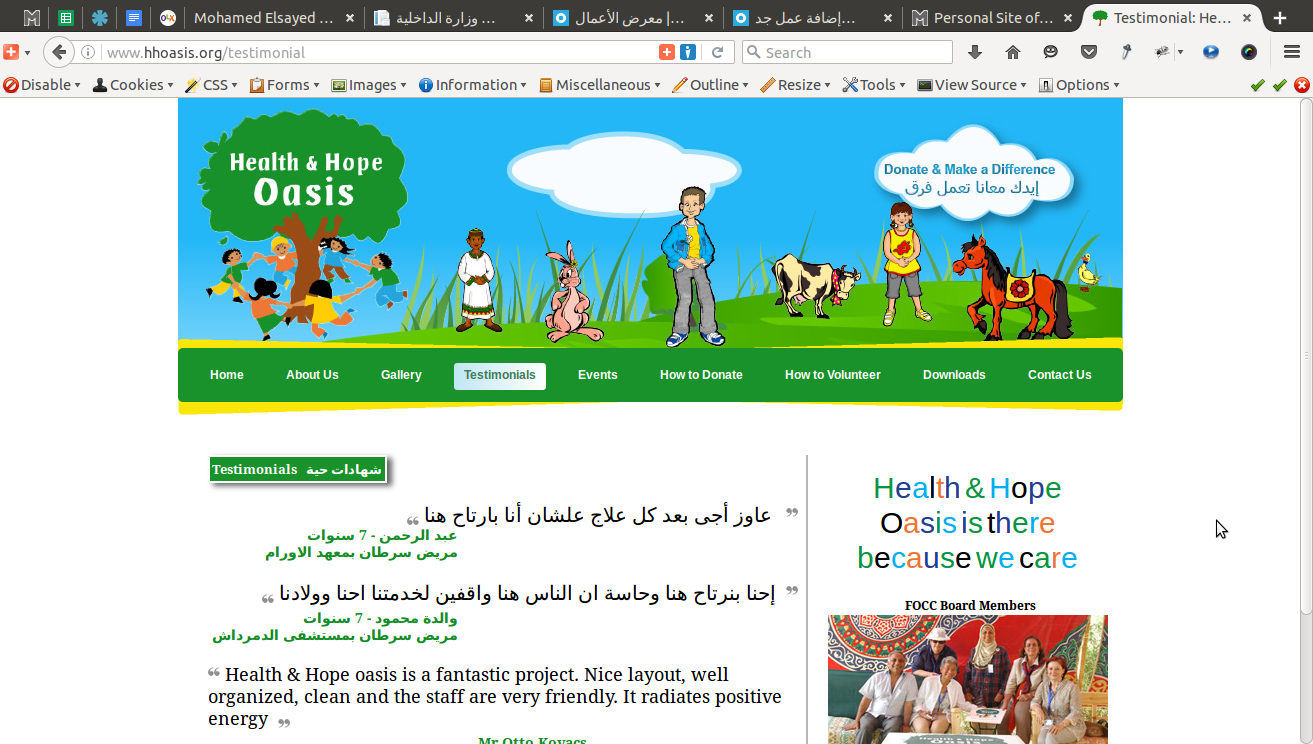Open a new tab with plus icon
Image resolution: width=1313 pixels, height=744 pixels.
click(x=1280, y=18)
